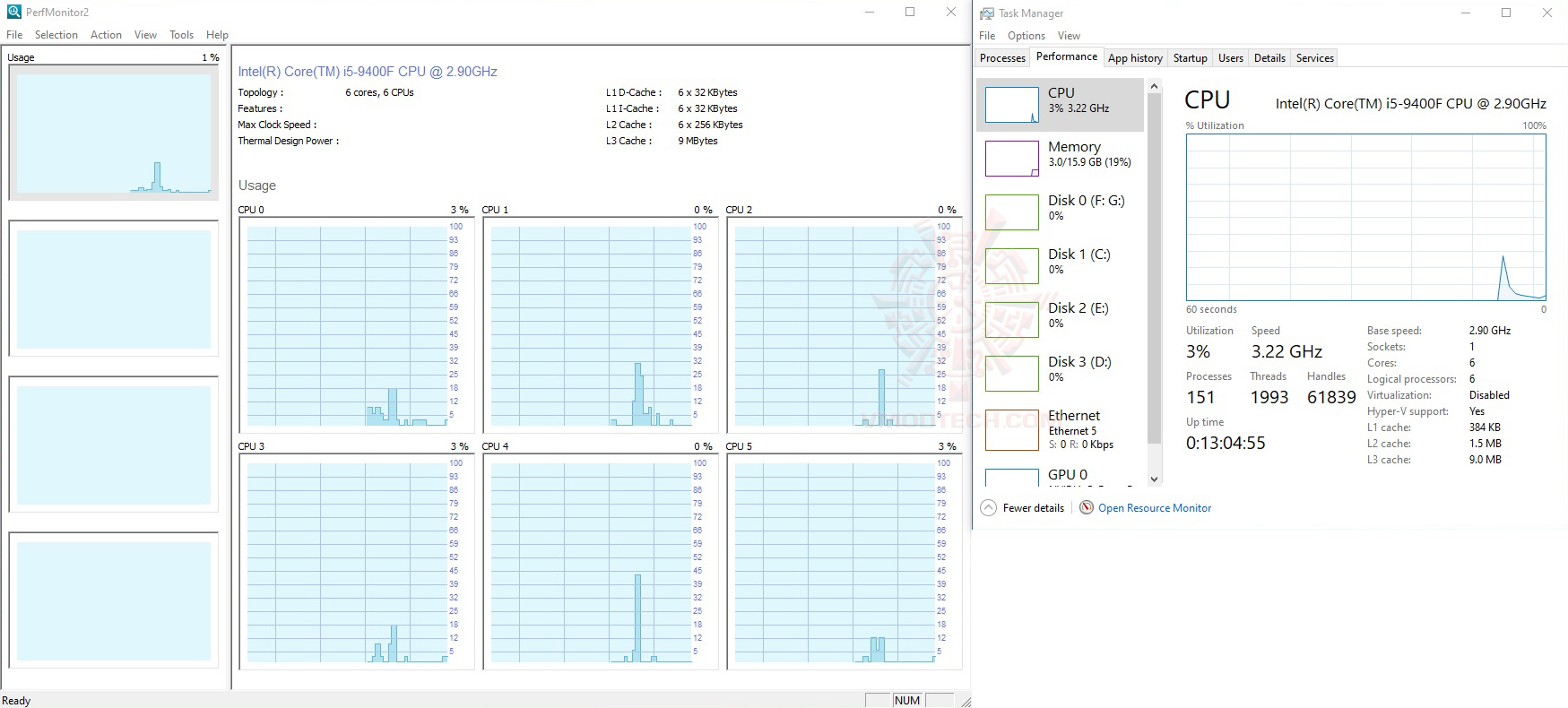
Task: Click PerfMonitor2 resize grip corner
Action: pos(965,702)
